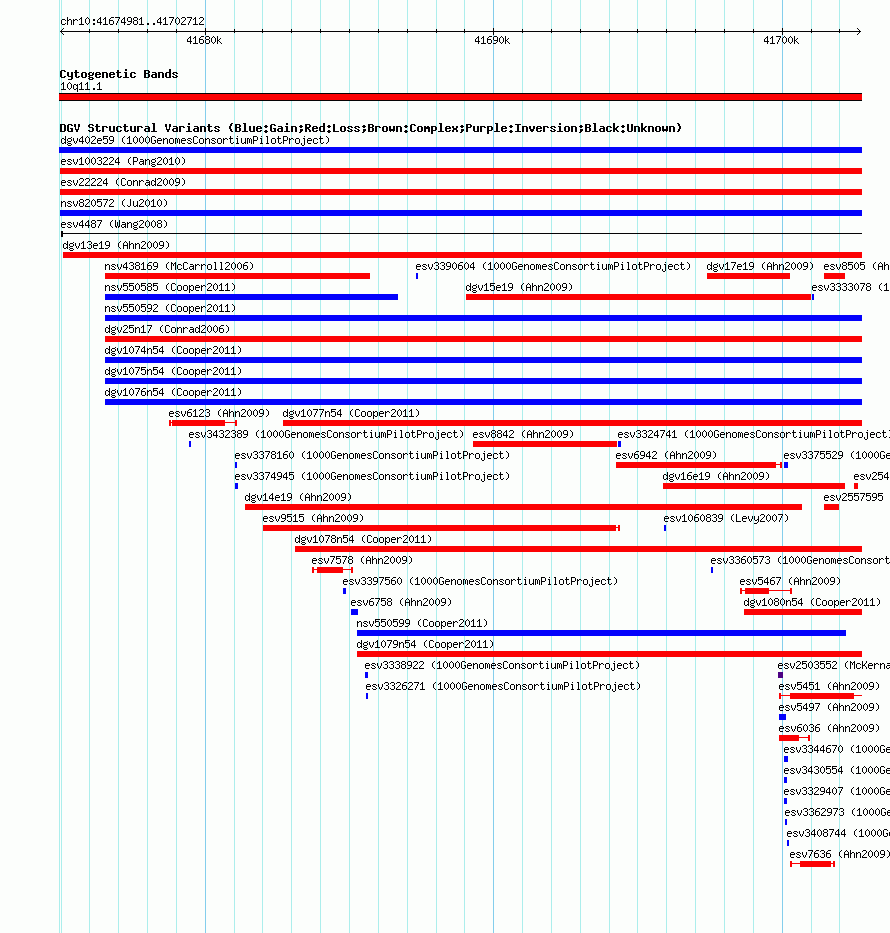The image size is (890, 933).
Task: Click red loss bar under nsv438169
Action: 237,276
